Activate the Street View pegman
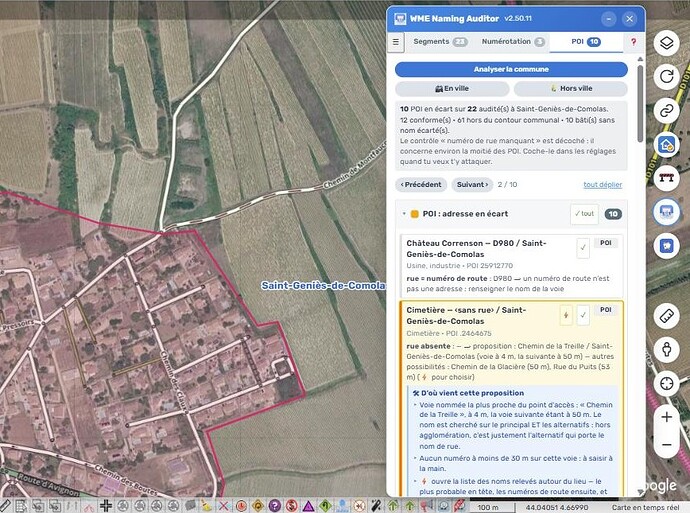This screenshot has width=690, height=513. tap(666, 349)
